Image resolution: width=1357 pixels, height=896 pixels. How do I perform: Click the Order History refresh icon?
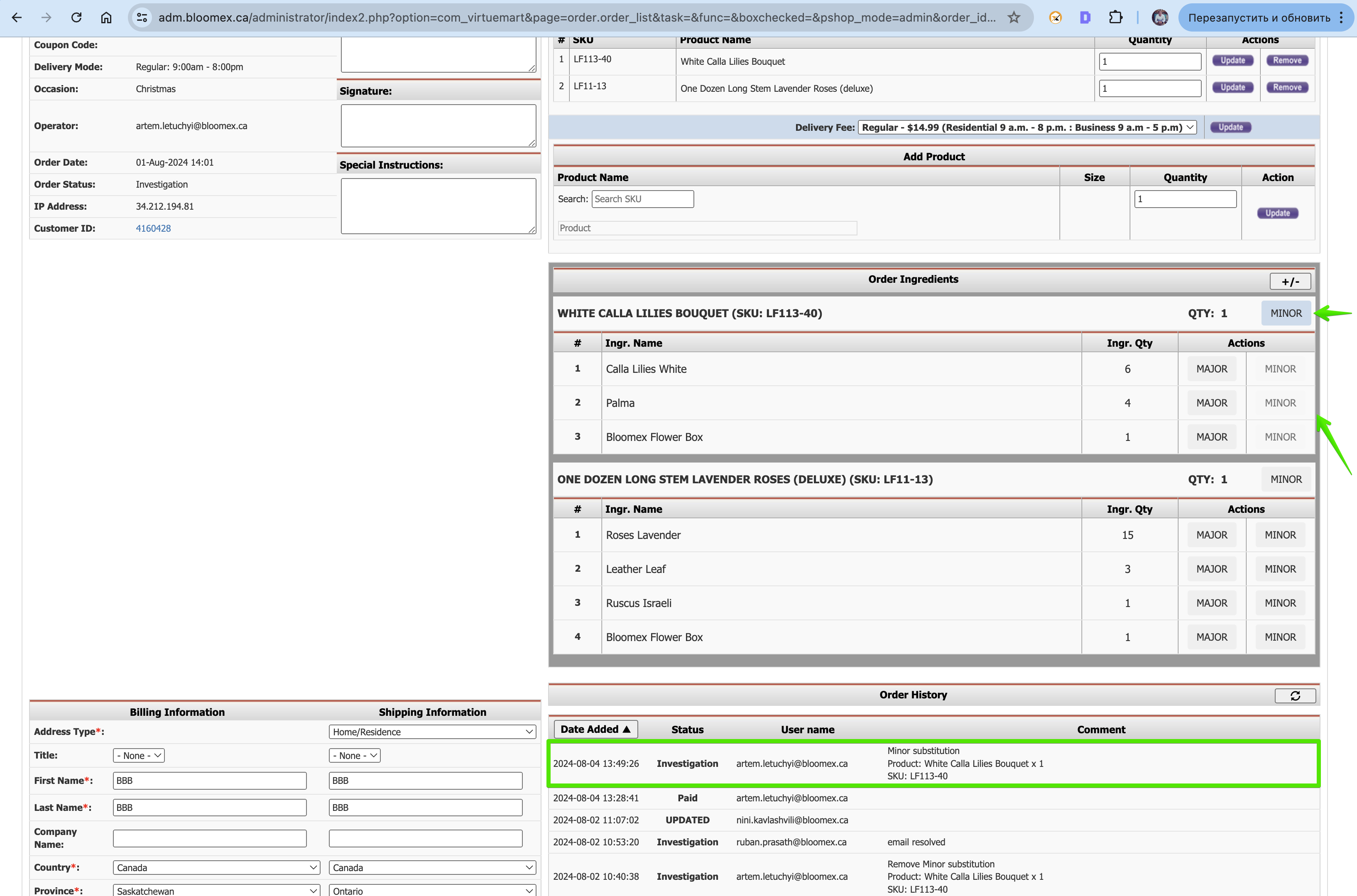[1295, 695]
